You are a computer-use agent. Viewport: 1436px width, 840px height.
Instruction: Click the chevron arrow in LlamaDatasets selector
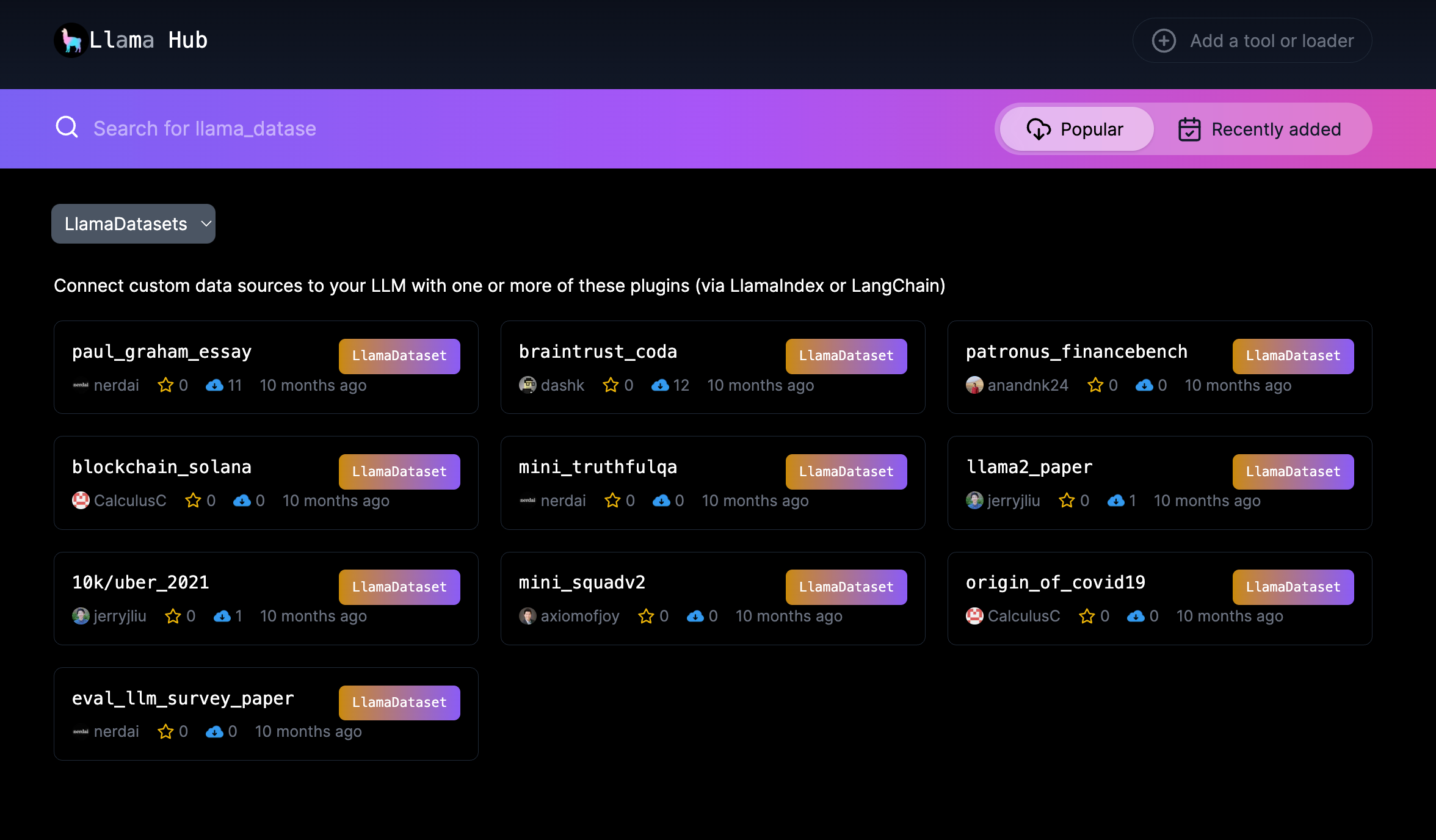[x=206, y=224]
